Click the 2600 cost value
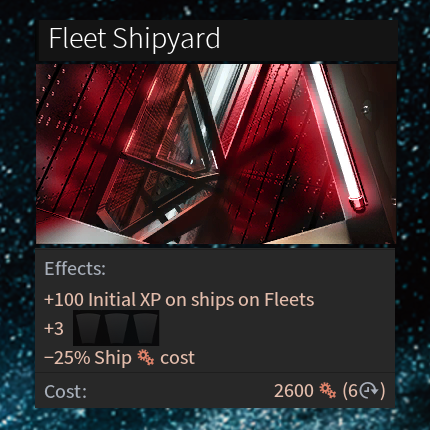Image resolution: width=430 pixels, height=430 pixels. click(x=294, y=391)
